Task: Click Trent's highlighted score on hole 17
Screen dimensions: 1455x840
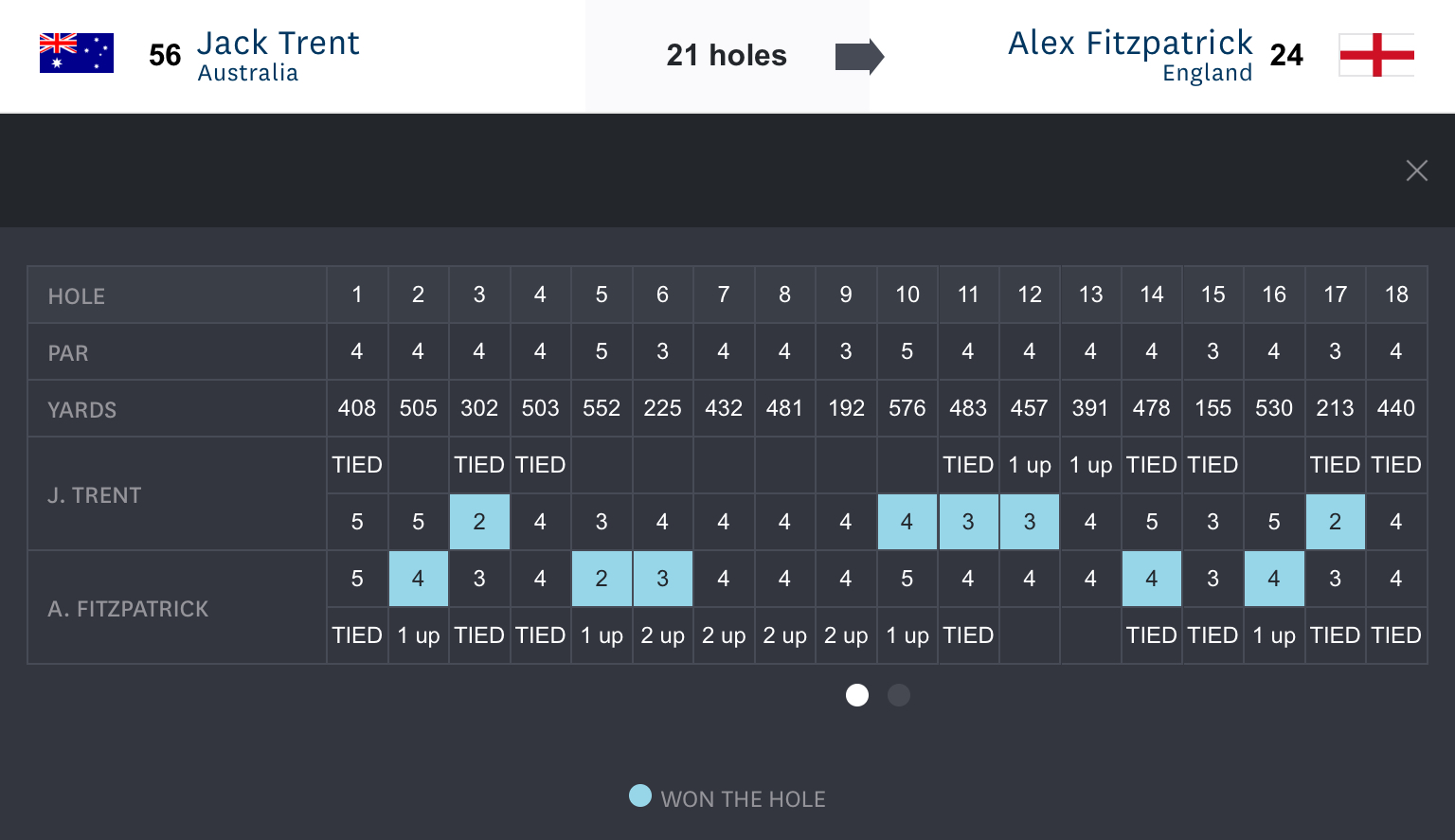Action: click(1335, 522)
